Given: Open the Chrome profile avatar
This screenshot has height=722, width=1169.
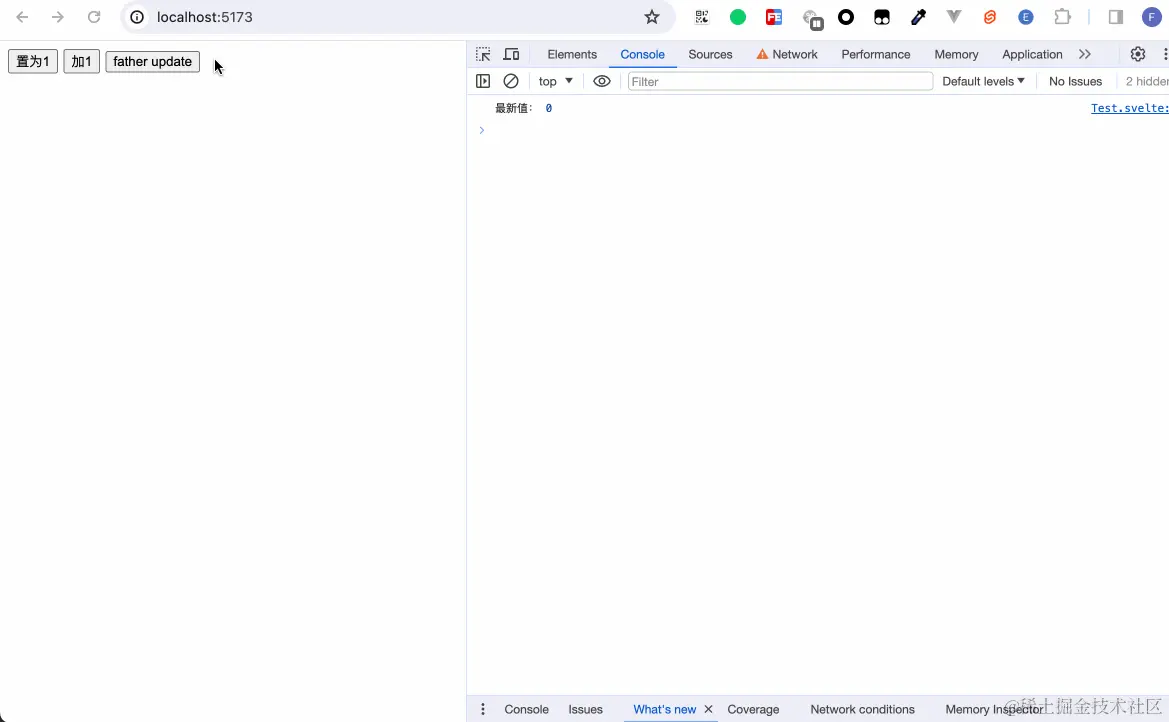Looking at the screenshot, I should pos(1152,17).
